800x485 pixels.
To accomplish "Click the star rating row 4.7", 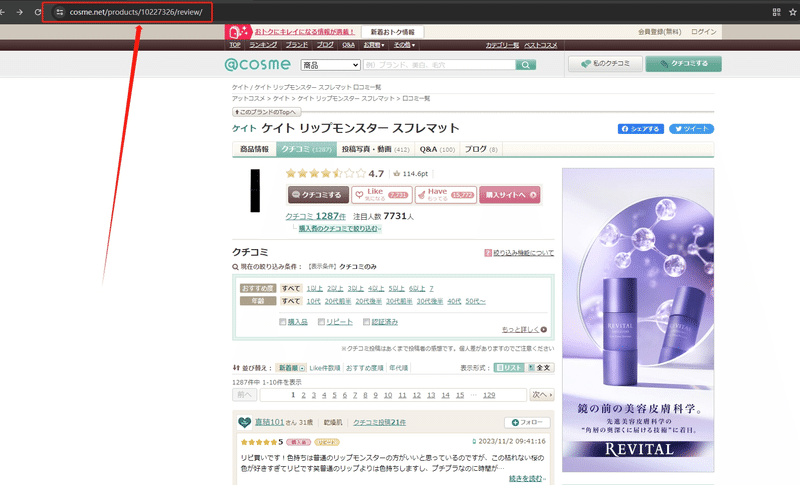I will (x=335, y=173).
